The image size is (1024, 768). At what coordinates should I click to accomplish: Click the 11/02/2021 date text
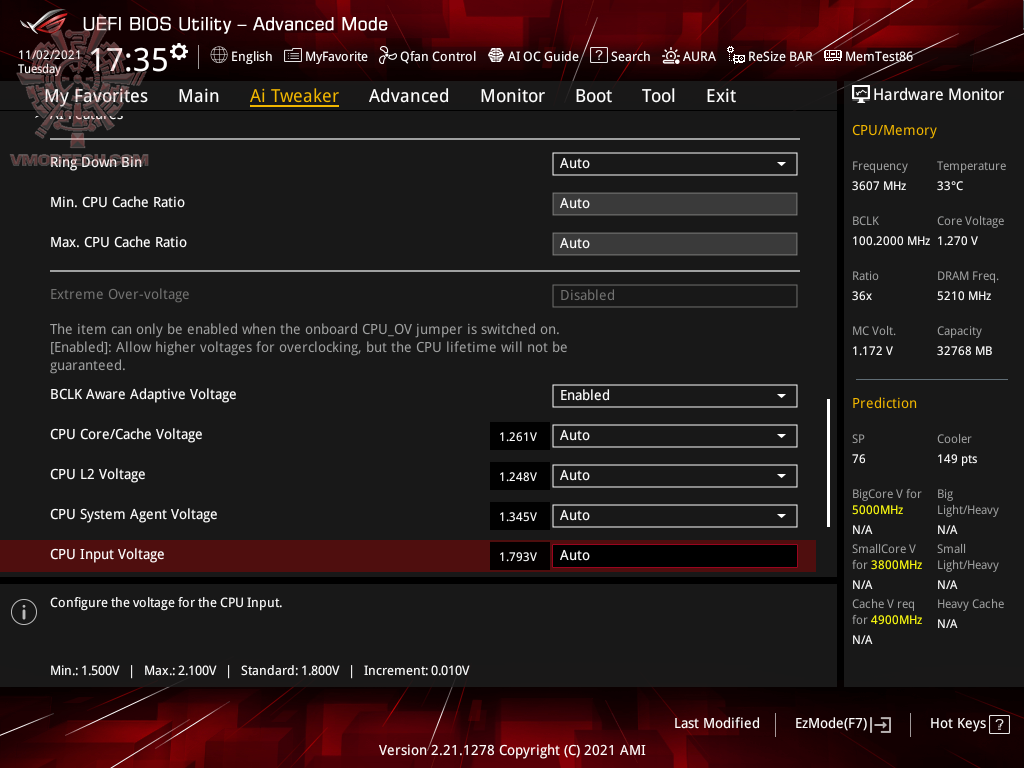pyautogui.click(x=50, y=55)
